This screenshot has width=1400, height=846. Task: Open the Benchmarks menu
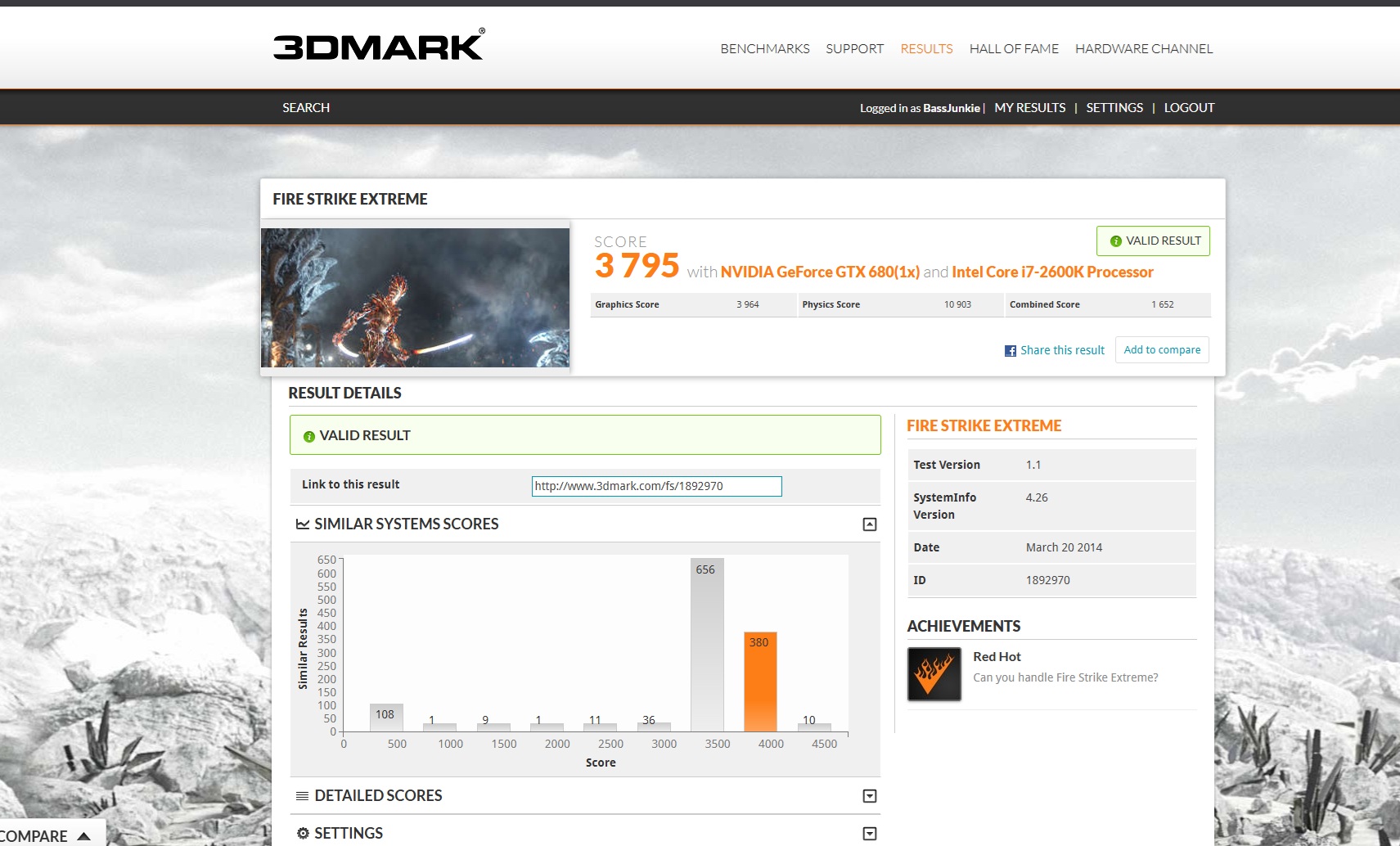(x=765, y=49)
